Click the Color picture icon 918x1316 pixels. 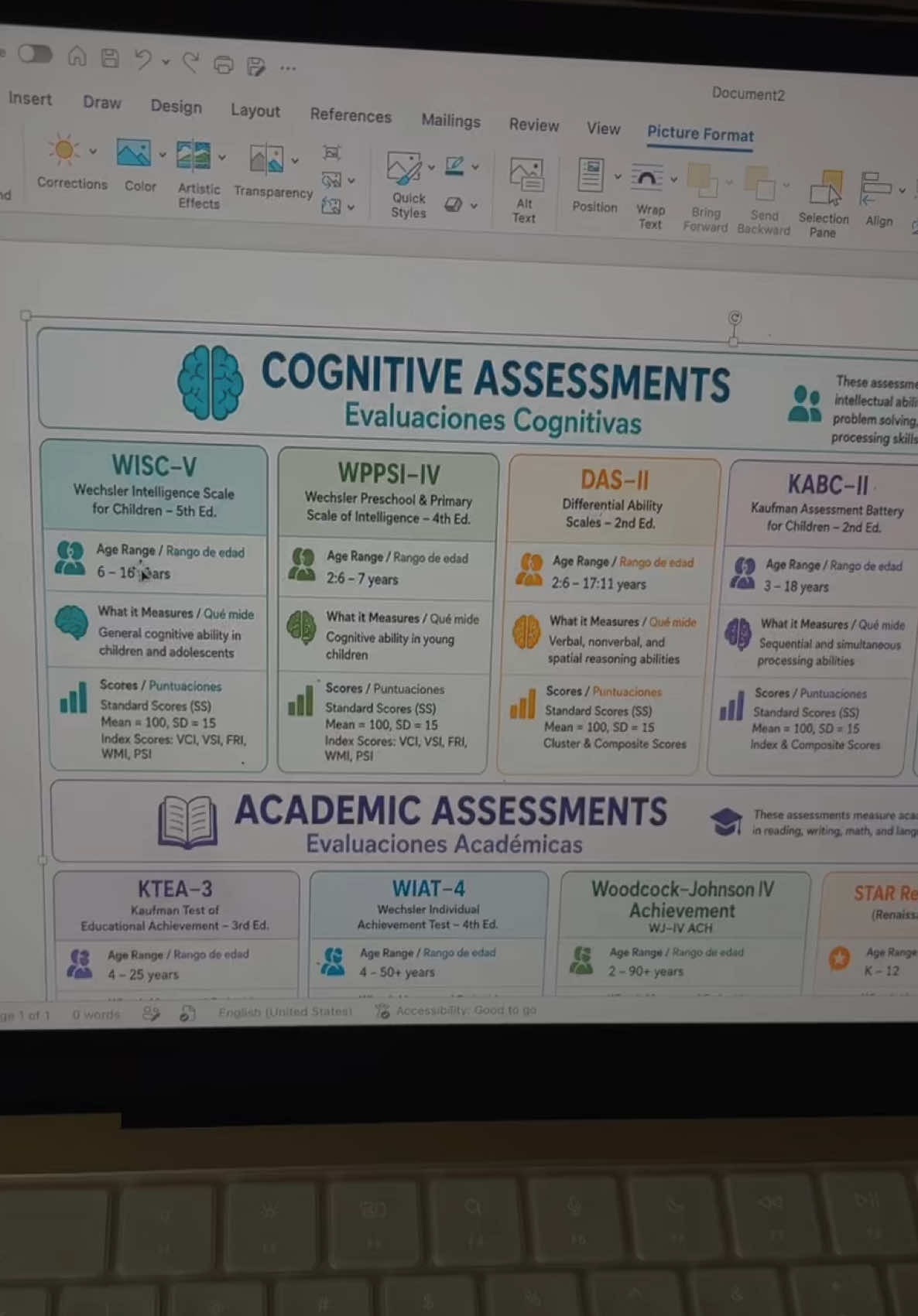(134, 153)
